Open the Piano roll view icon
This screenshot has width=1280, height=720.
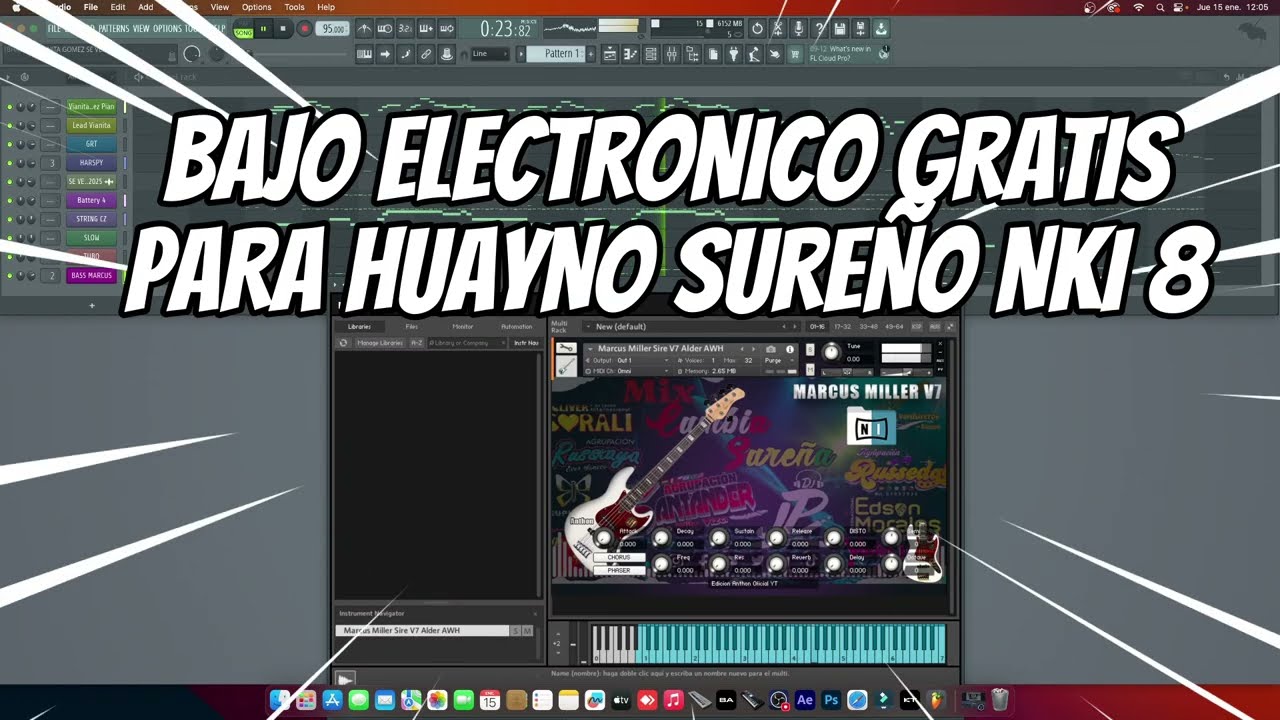click(x=630, y=54)
